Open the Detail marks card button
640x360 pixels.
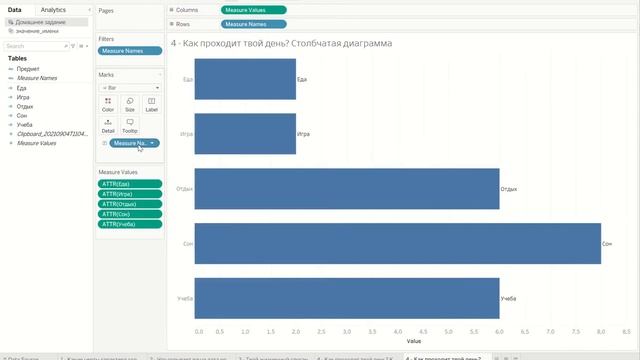[108, 126]
